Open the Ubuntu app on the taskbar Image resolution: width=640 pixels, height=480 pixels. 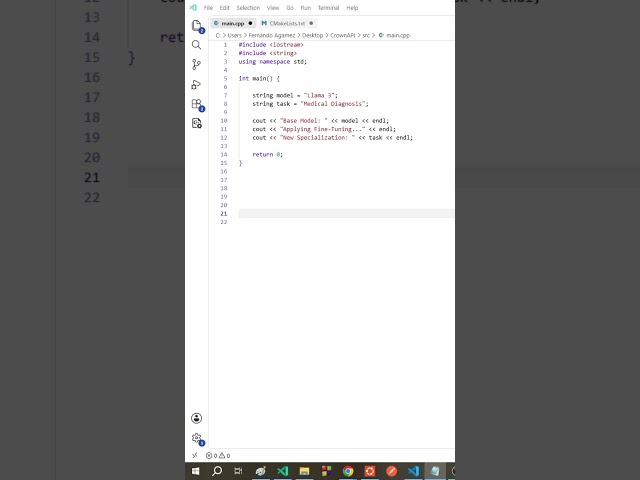[x=370, y=471]
